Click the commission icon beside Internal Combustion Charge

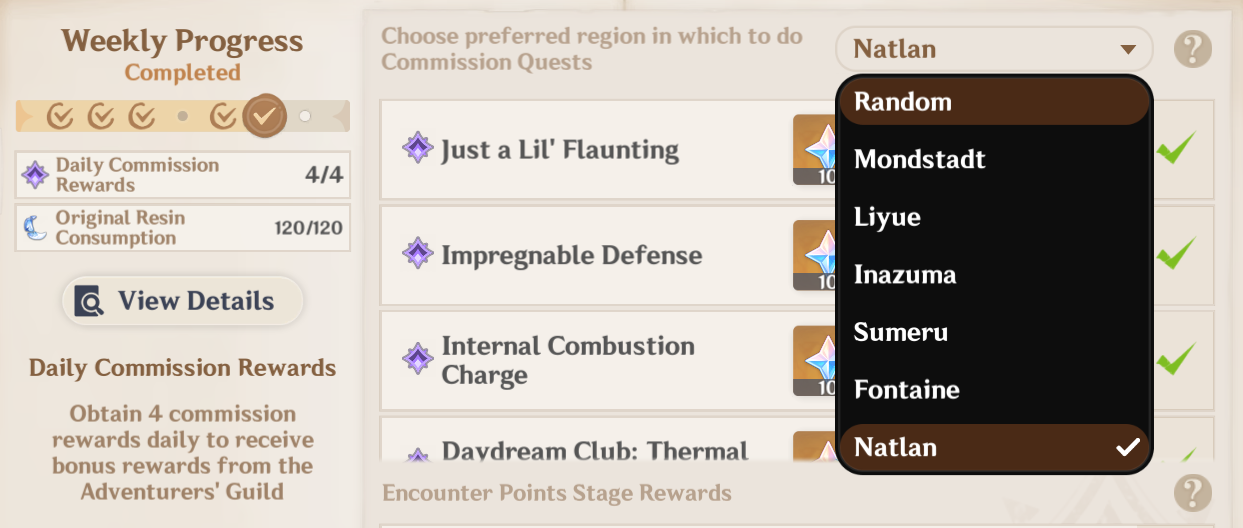click(x=417, y=359)
